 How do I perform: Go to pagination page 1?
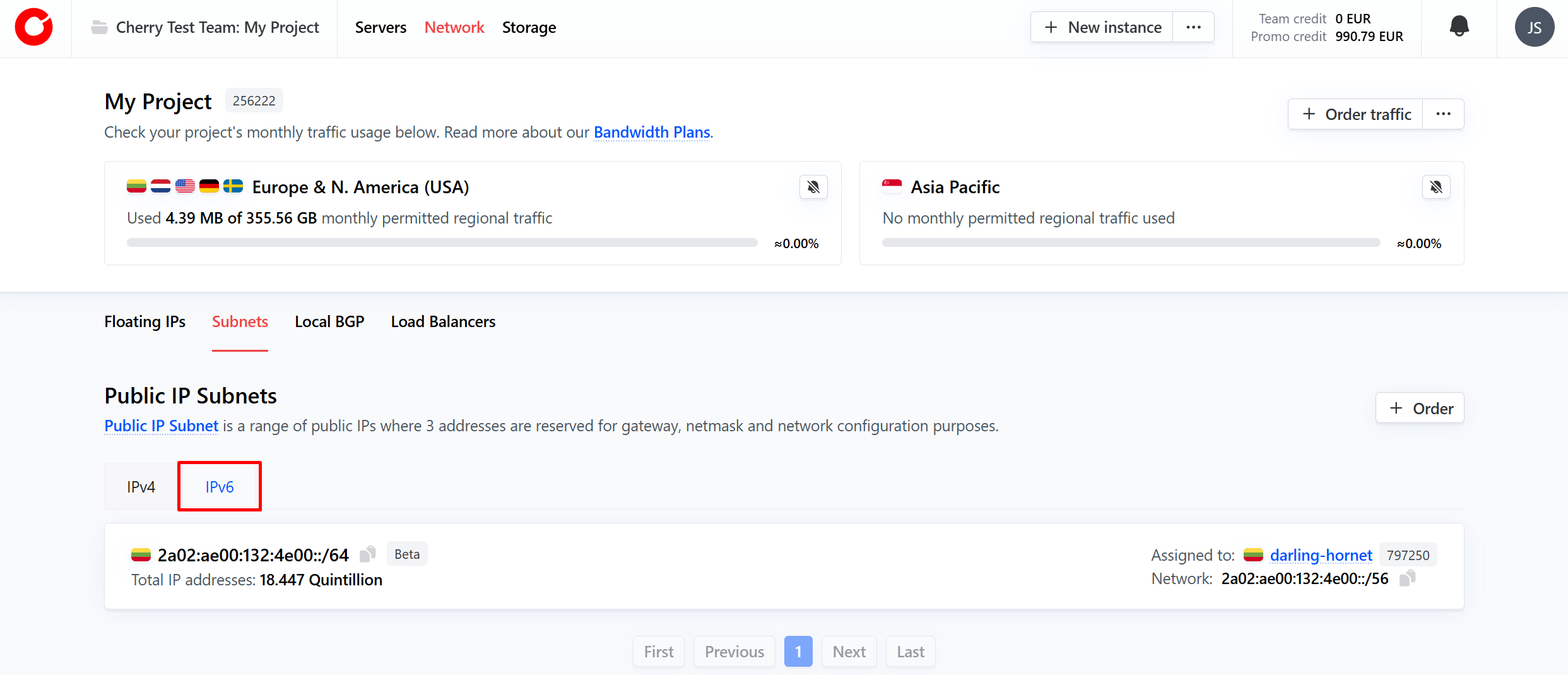[798, 651]
